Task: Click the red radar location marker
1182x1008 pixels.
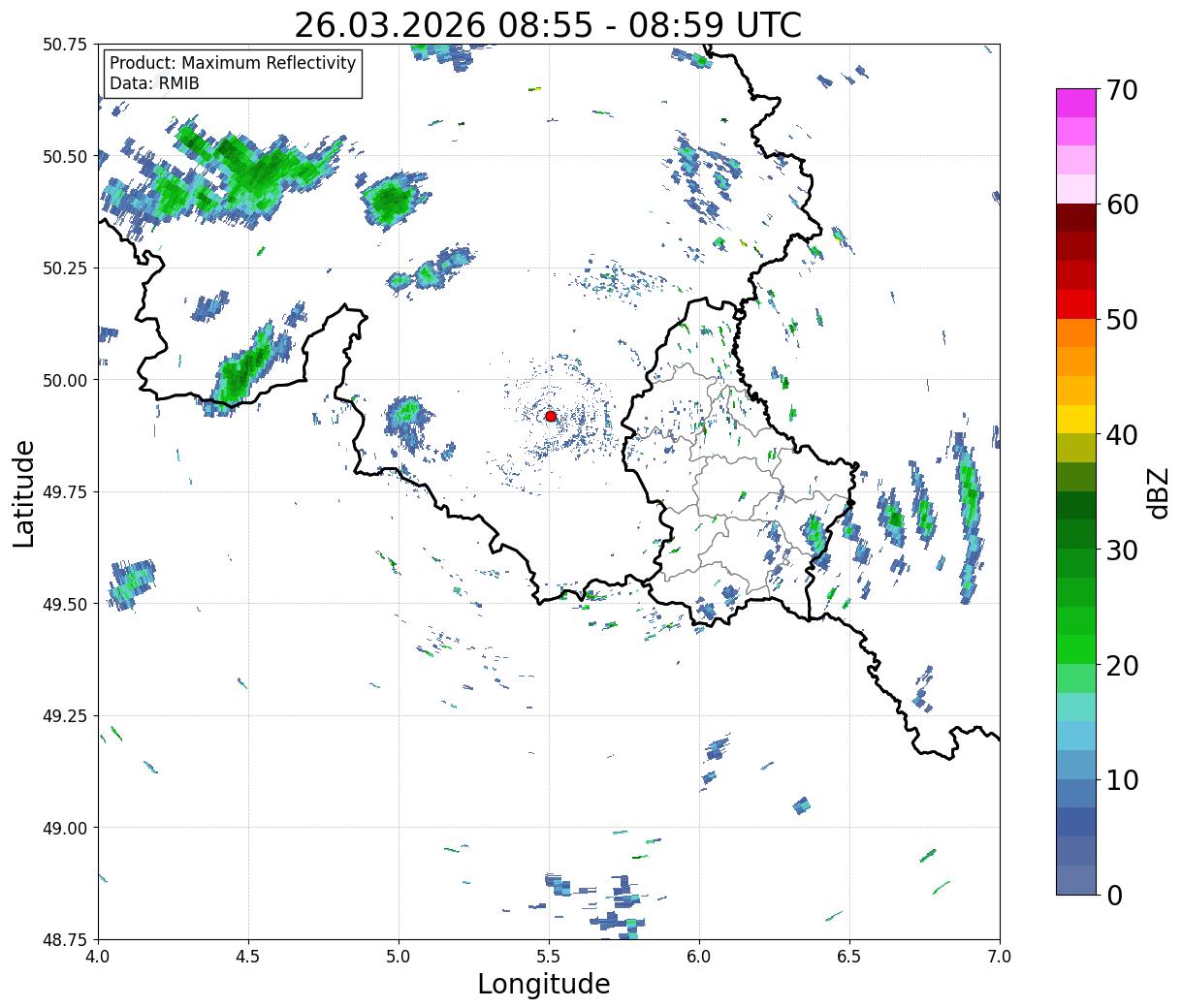Action: point(551,416)
